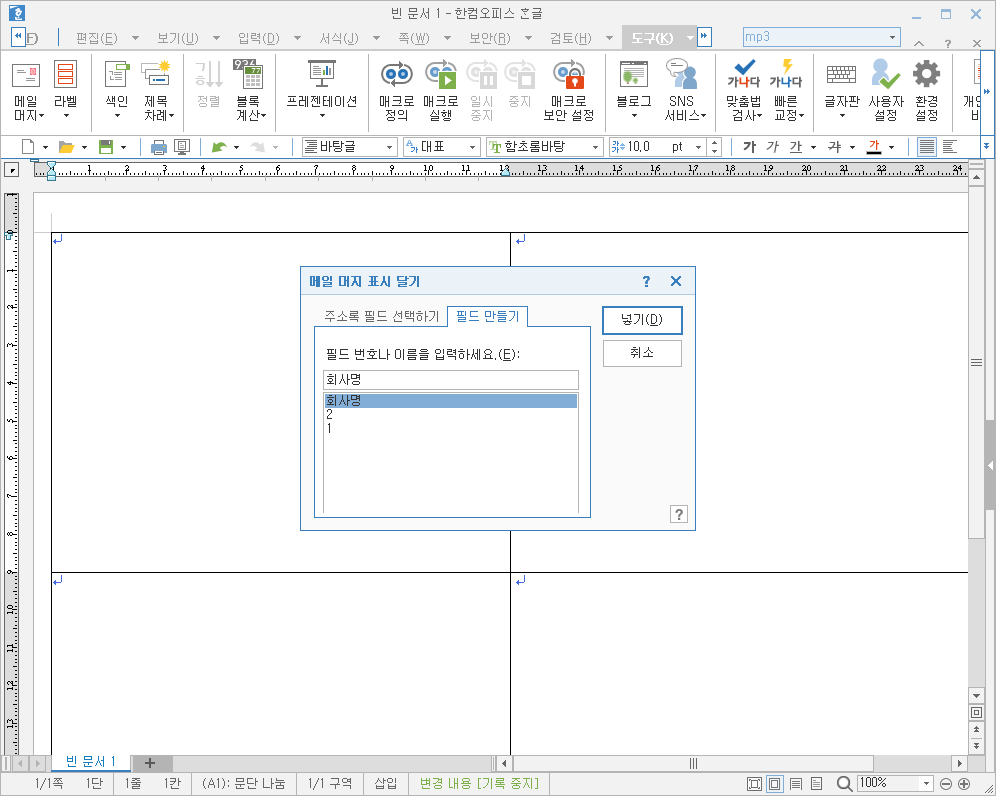Image resolution: width=996 pixels, height=796 pixels.
Task: Click the New Document icon
Action: tap(28, 147)
